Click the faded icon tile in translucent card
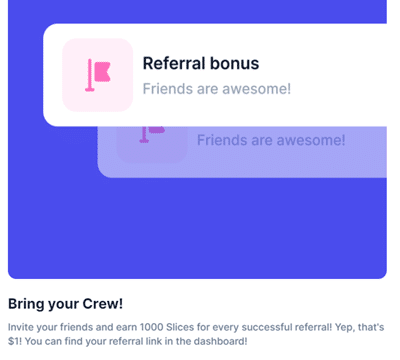Image resolution: width=400 pixels, height=360 pixels. 152,145
